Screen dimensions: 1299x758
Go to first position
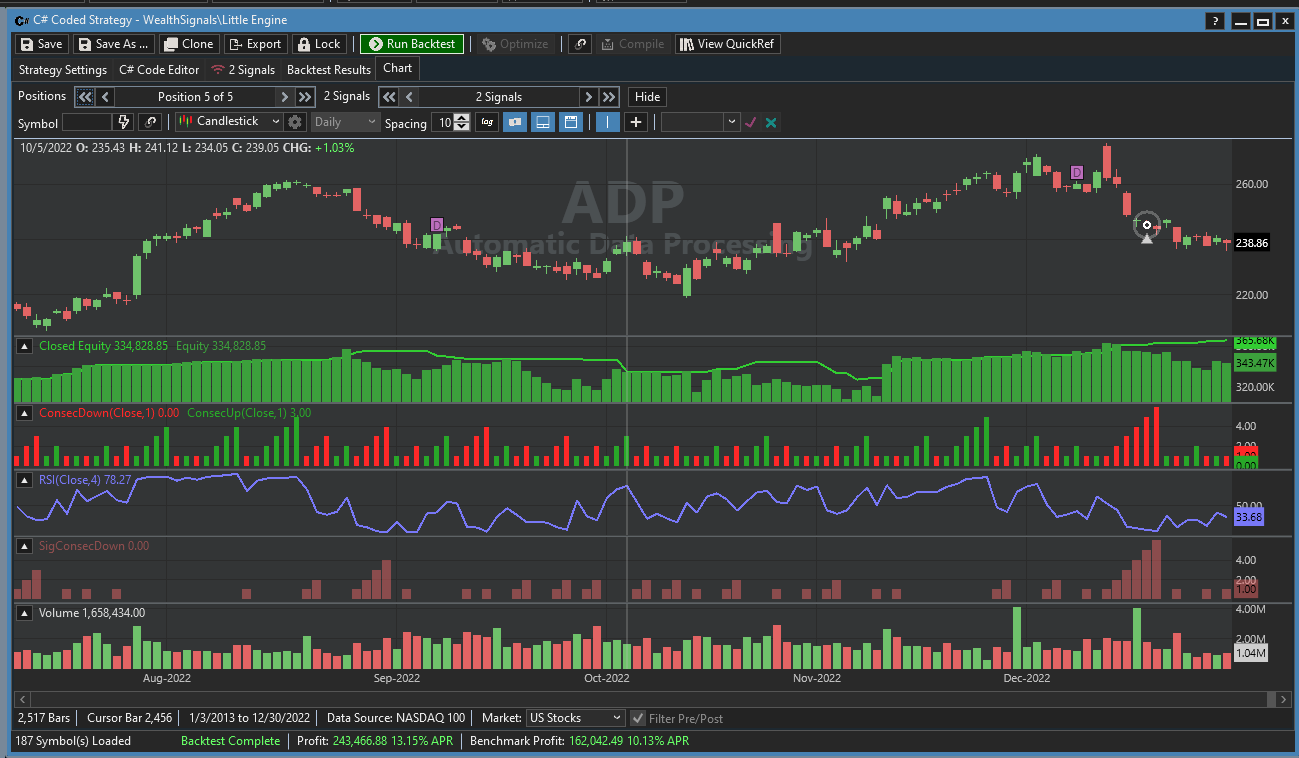(x=85, y=97)
